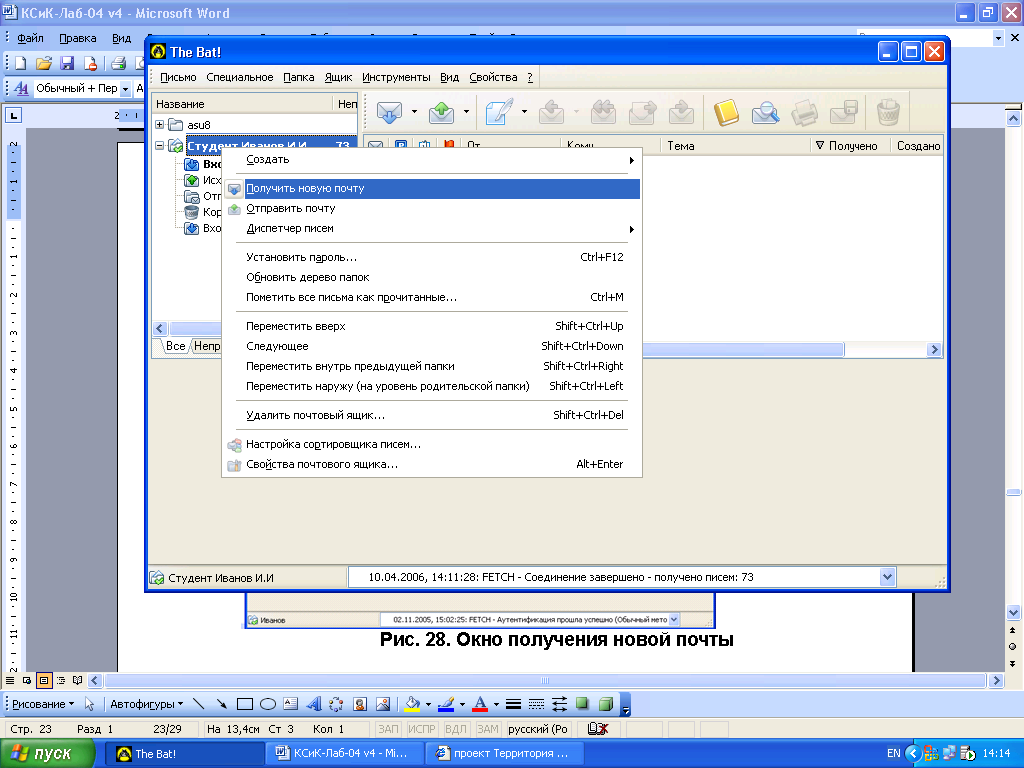Choose Обновить дерево папок
This screenshot has height=768, width=1024.
[x=431, y=278]
